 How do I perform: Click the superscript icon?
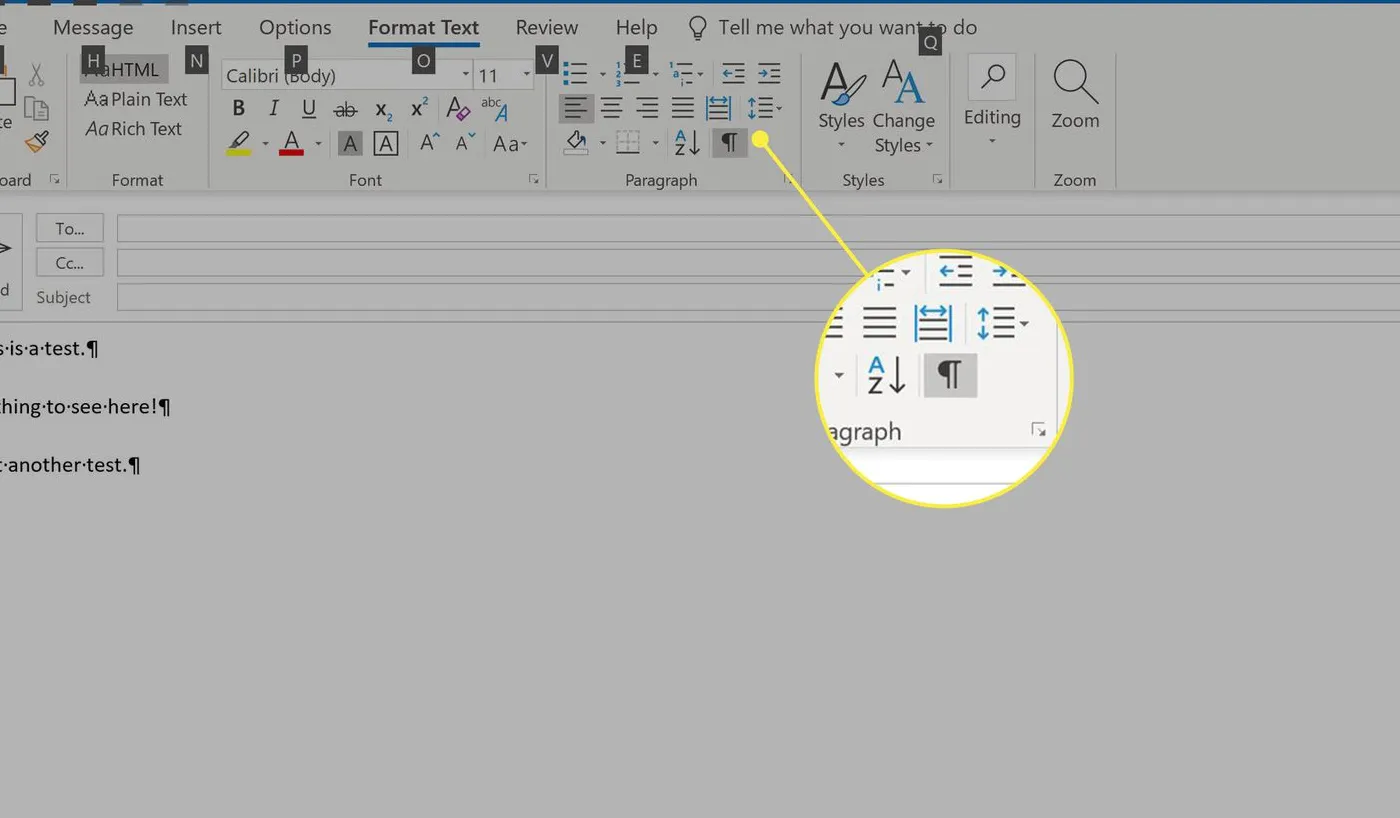(x=417, y=108)
